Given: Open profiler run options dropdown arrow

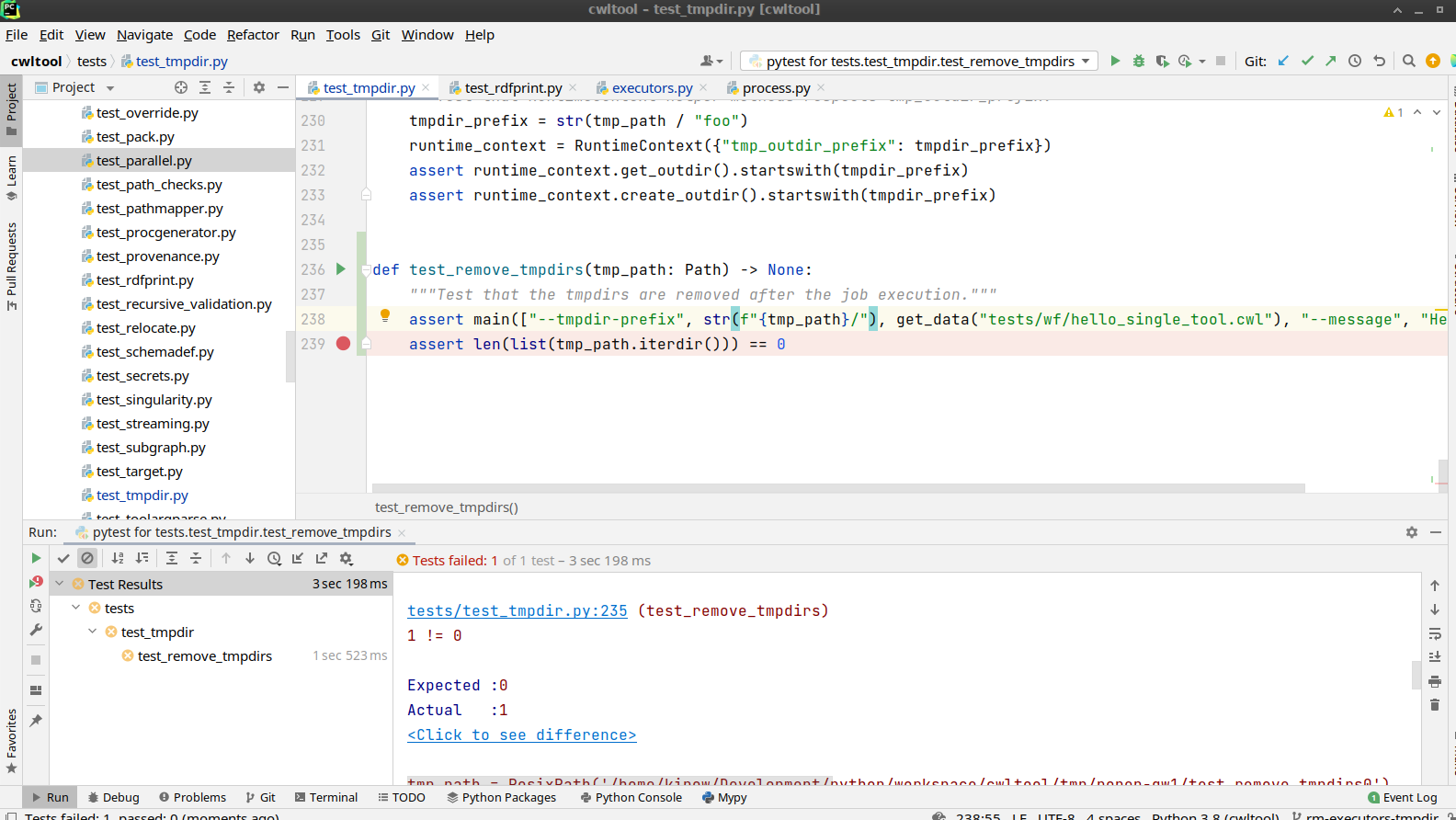Looking at the screenshot, I should coord(1202,62).
